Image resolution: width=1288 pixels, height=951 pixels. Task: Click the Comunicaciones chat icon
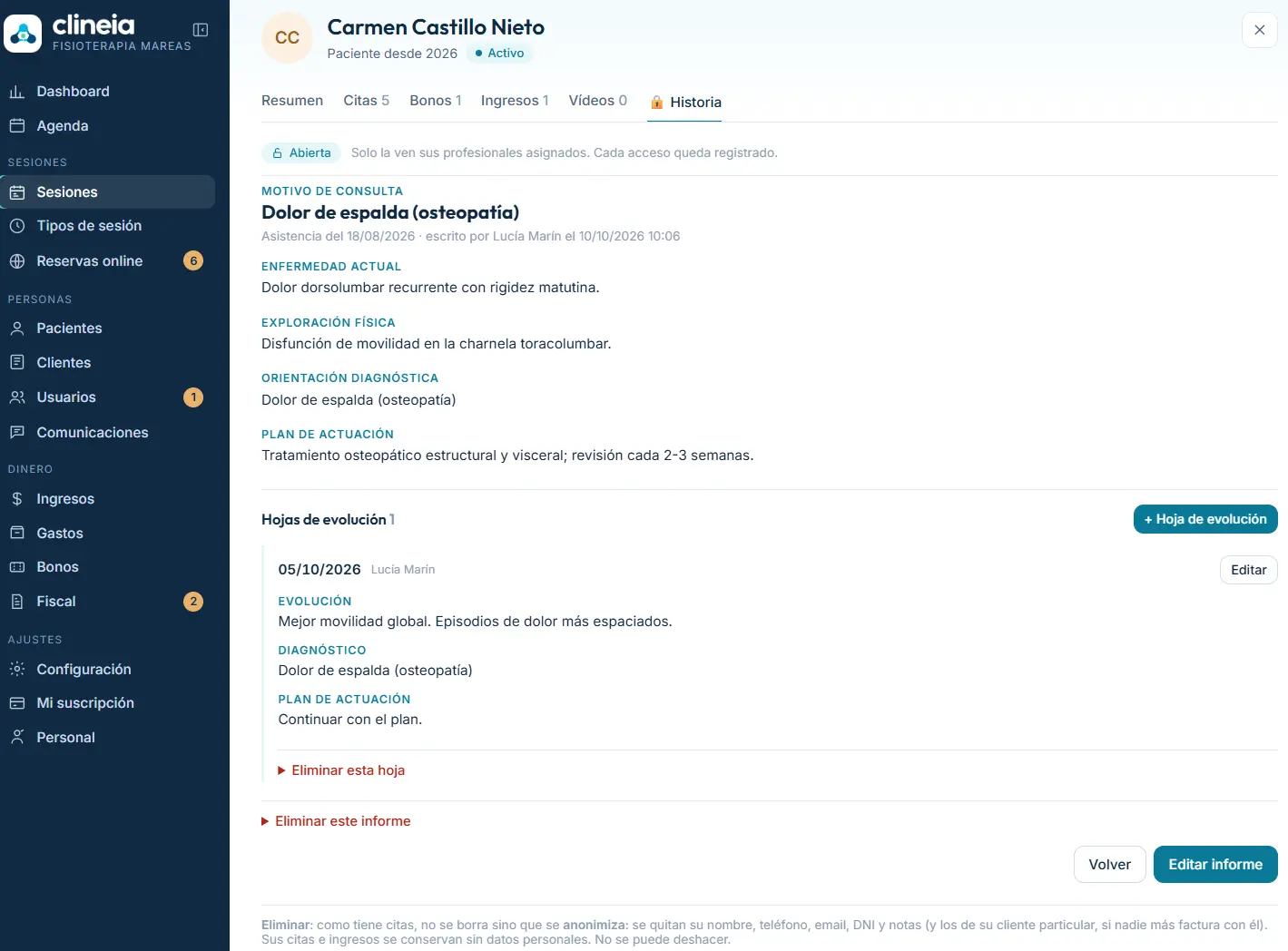point(16,433)
